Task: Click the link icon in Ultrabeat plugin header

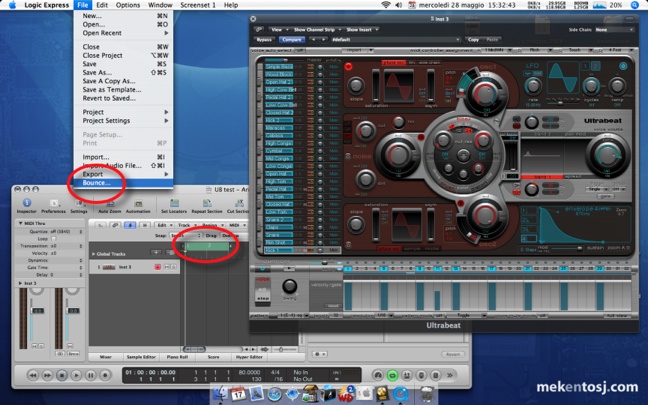Action: (259, 30)
